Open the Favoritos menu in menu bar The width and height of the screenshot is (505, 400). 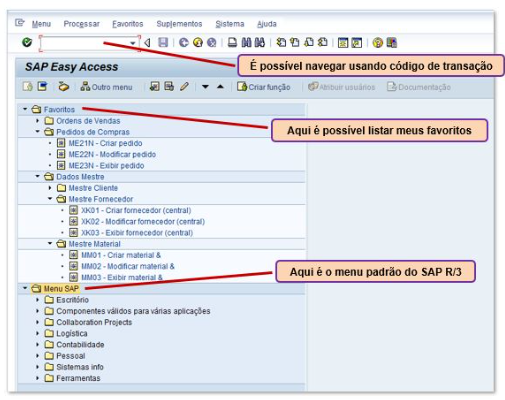click(x=128, y=24)
